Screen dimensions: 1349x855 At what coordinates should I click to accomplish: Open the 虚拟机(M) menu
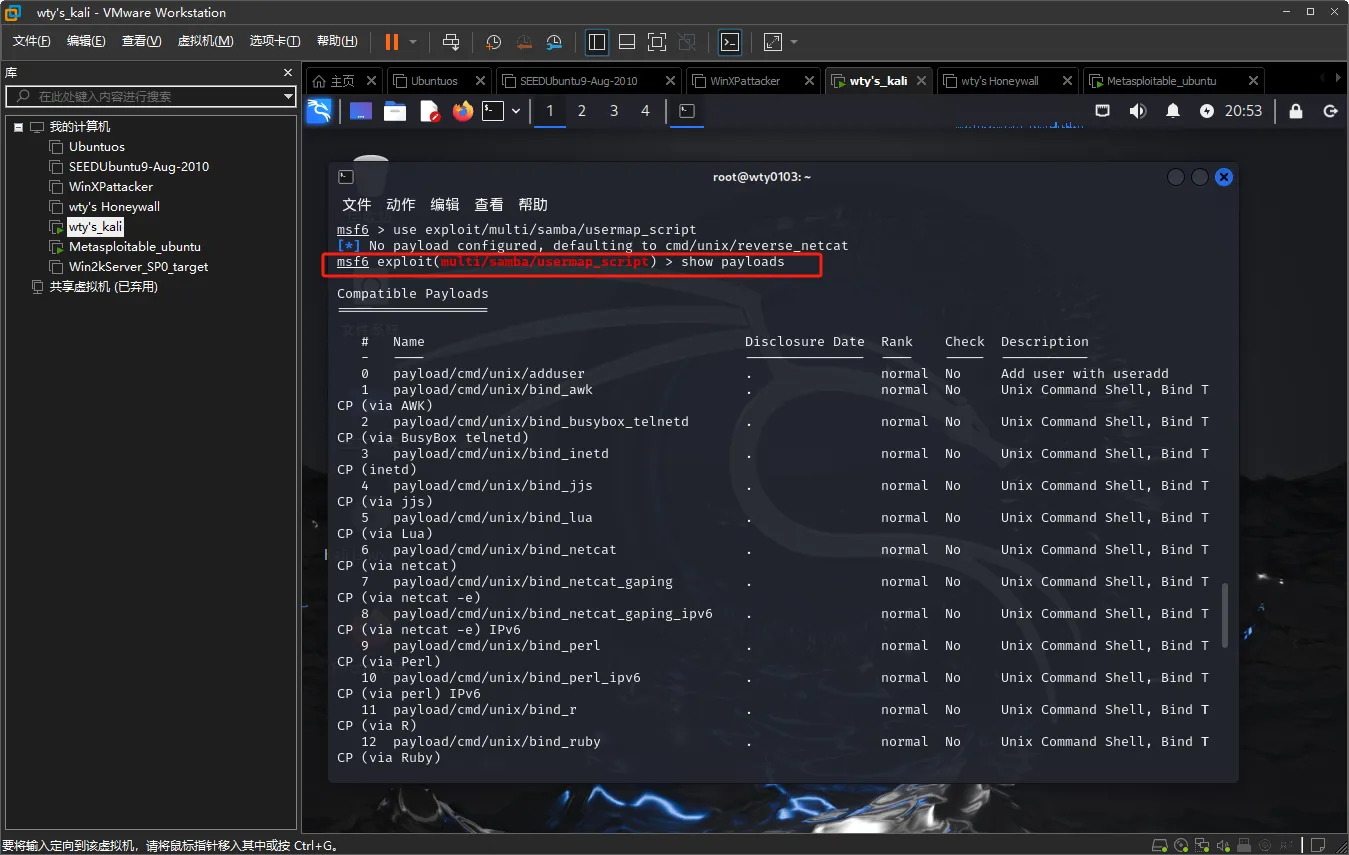point(205,41)
